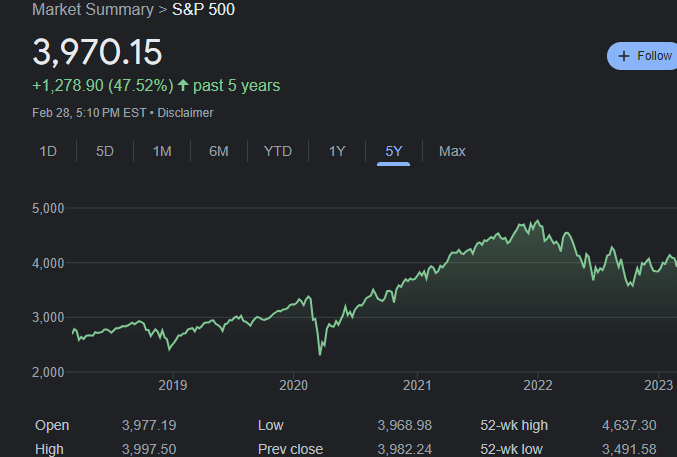Select the 1M time range tab
The image size is (677, 457).
click(x=162, y=151)
